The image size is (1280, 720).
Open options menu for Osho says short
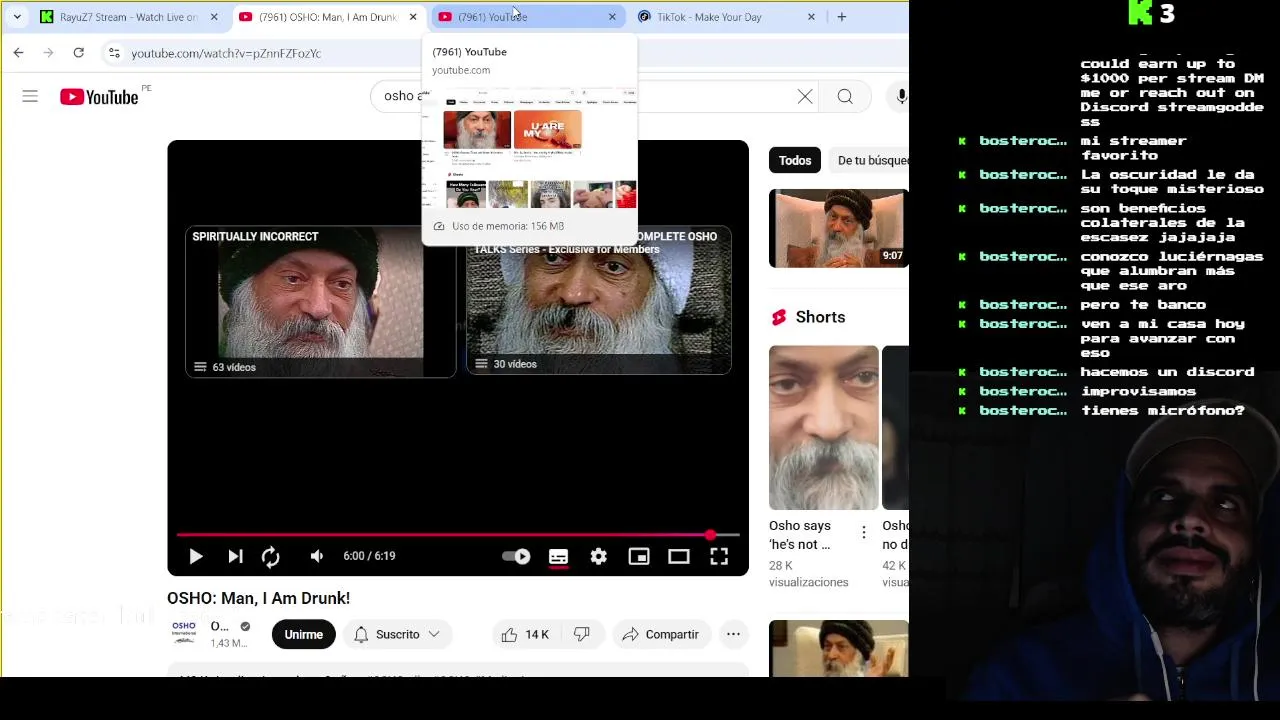tap(864, 533)
